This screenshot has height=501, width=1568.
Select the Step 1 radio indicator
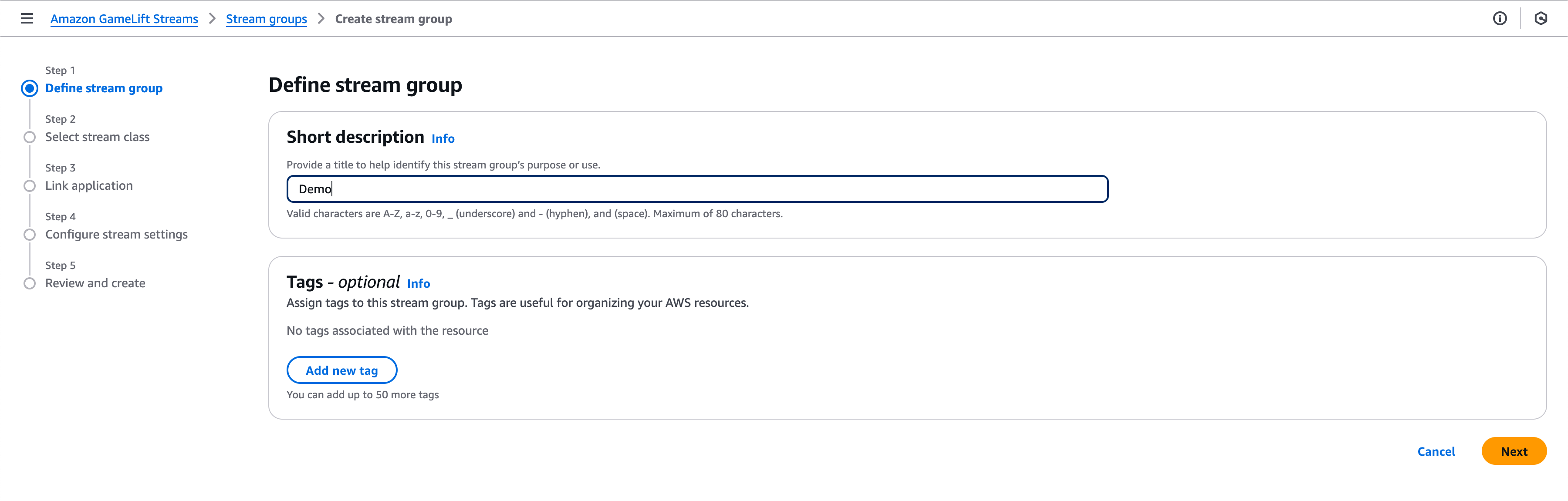tap(29, 88)
